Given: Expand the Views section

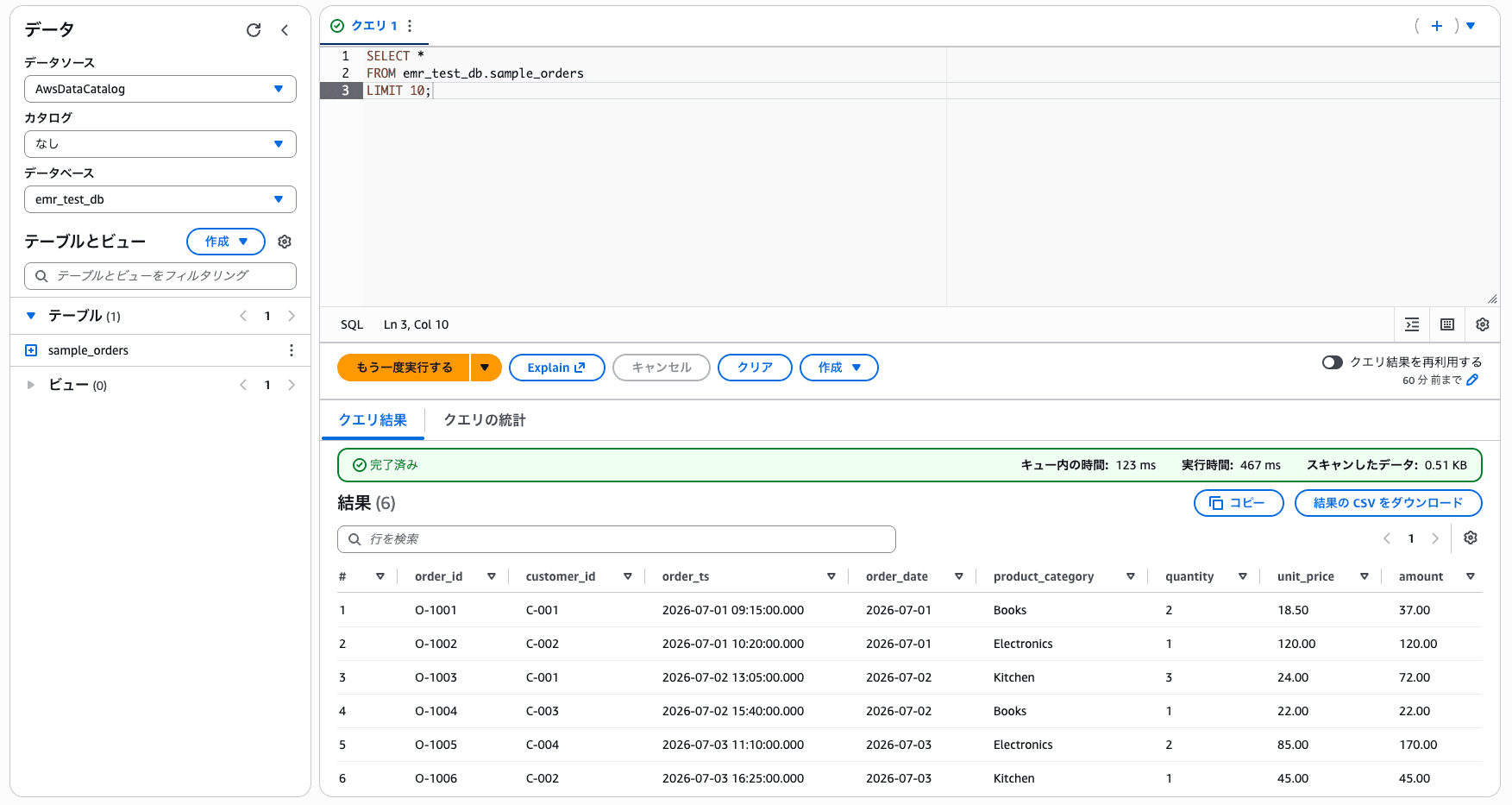Looking at the screenshot, I should coord(31,385).
